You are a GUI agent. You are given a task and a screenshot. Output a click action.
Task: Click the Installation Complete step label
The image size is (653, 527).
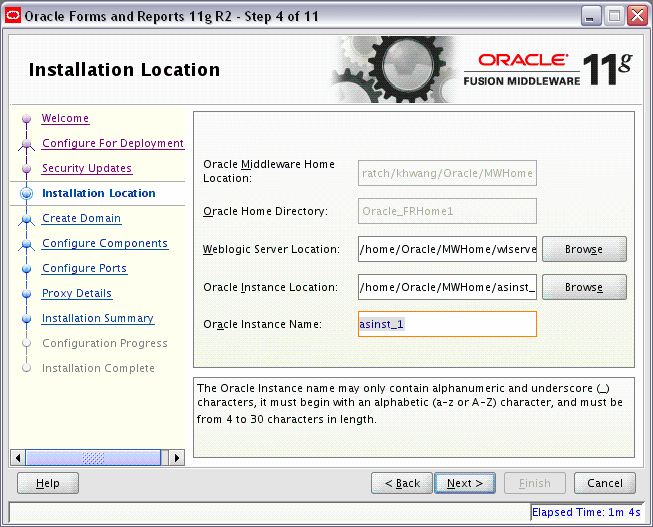98,368
